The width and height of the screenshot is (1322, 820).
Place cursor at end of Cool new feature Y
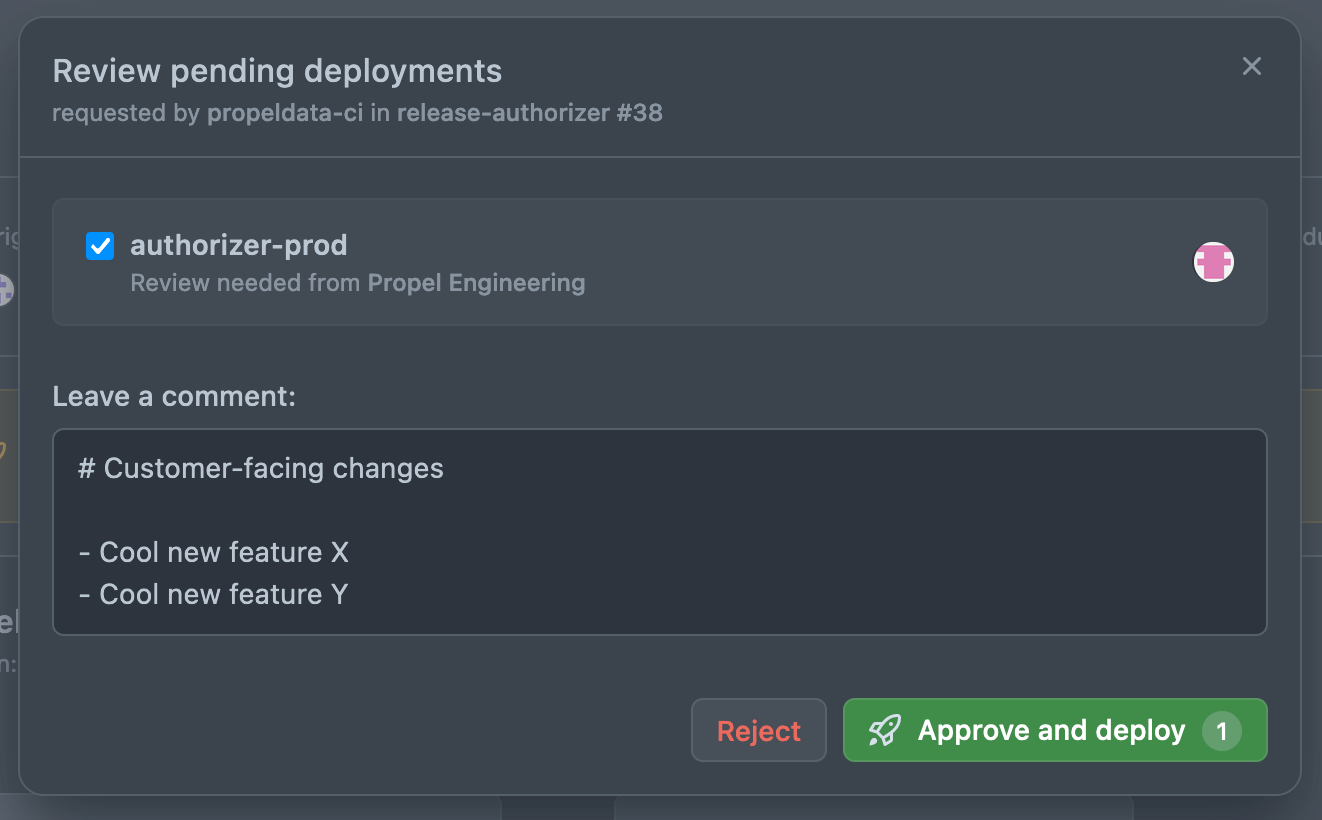click(349, 594)
